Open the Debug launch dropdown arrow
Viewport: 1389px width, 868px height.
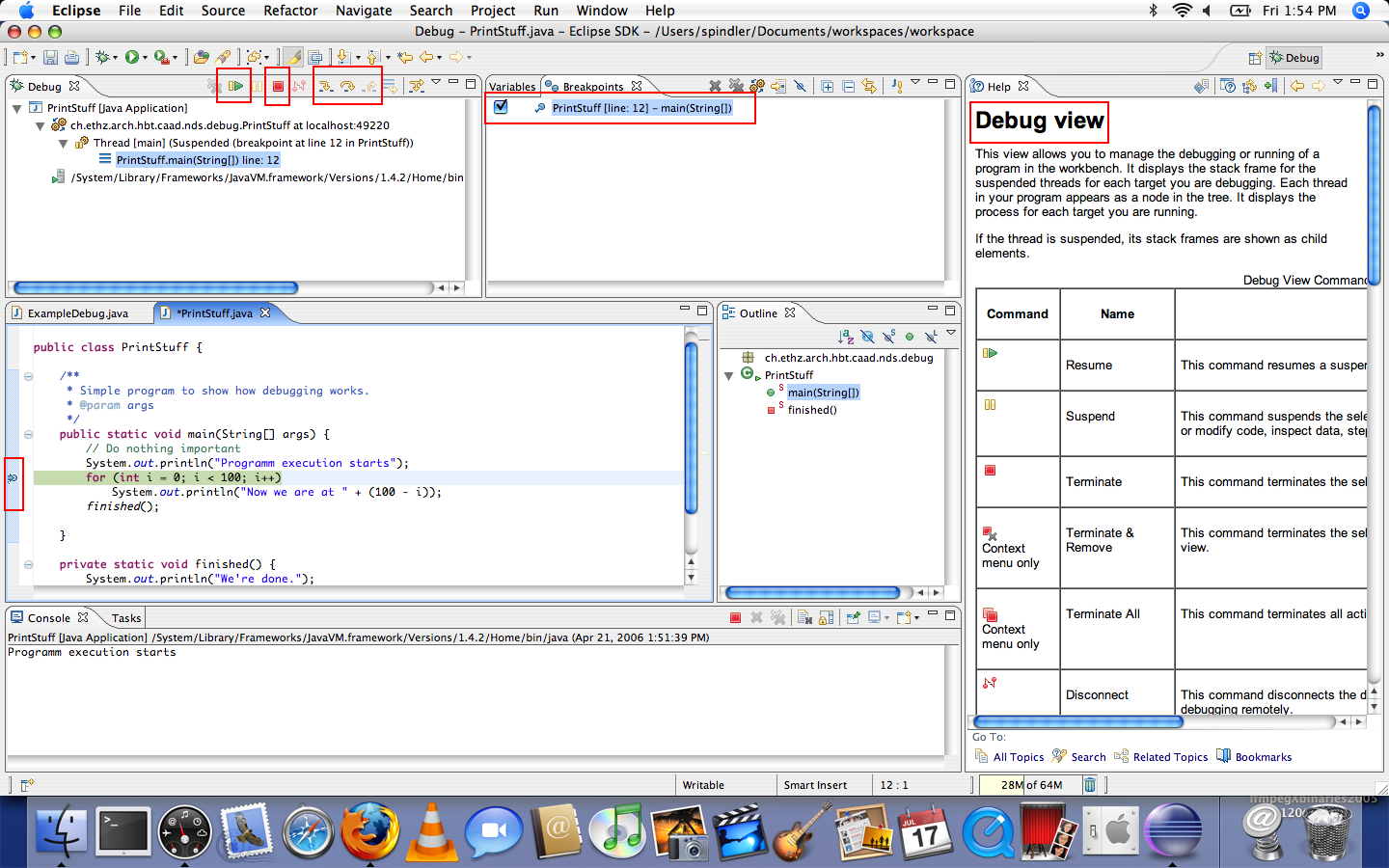[116, 58]
